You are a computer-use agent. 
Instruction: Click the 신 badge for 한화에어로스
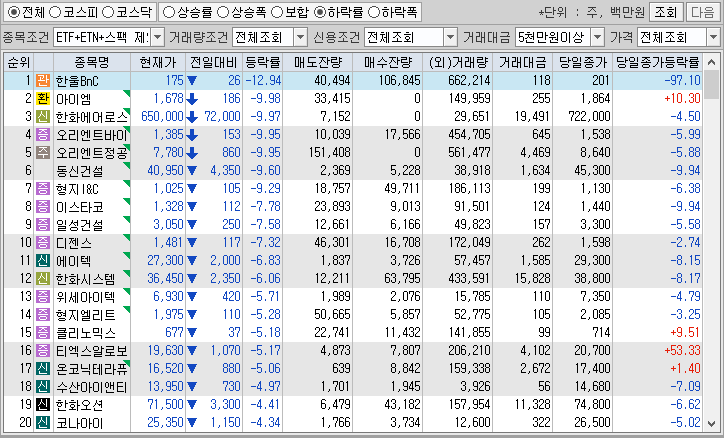(x=43, y=117)
